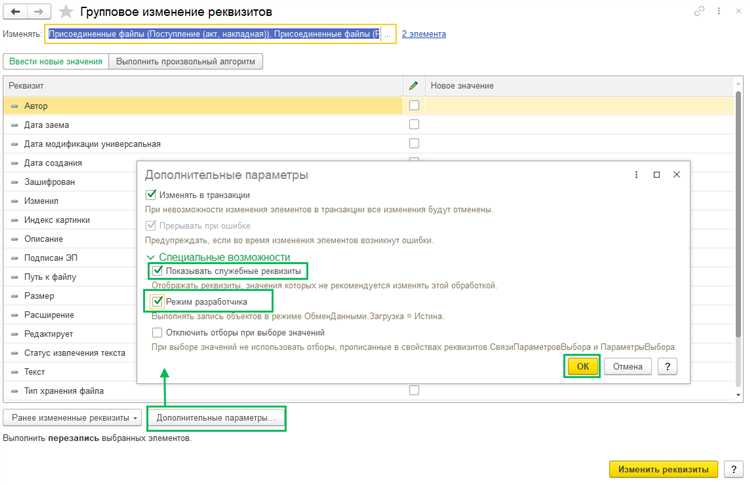The width and height of the screenshot is (750, 484).
Task: Tick the checkbox in the Автор row
Action: click(414, 105)
